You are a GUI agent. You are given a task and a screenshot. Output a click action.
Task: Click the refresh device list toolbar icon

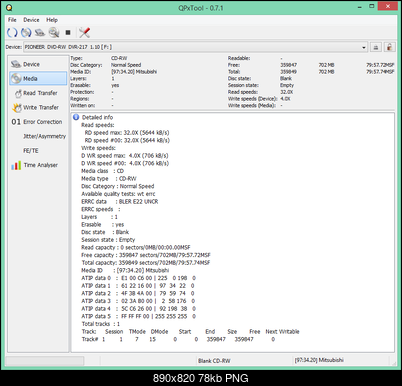click(x=12, y=32)
